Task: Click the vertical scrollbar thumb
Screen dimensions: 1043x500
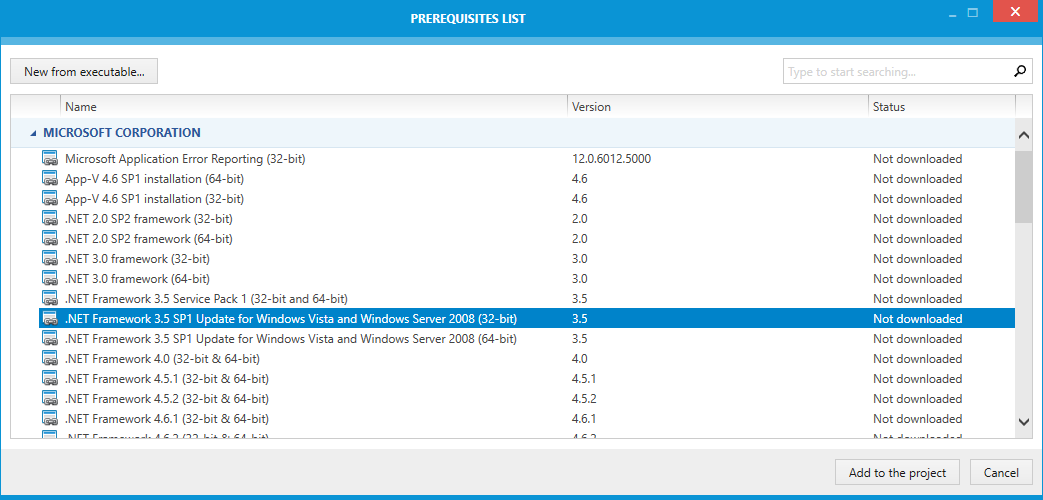Action: pos(1024,187)
